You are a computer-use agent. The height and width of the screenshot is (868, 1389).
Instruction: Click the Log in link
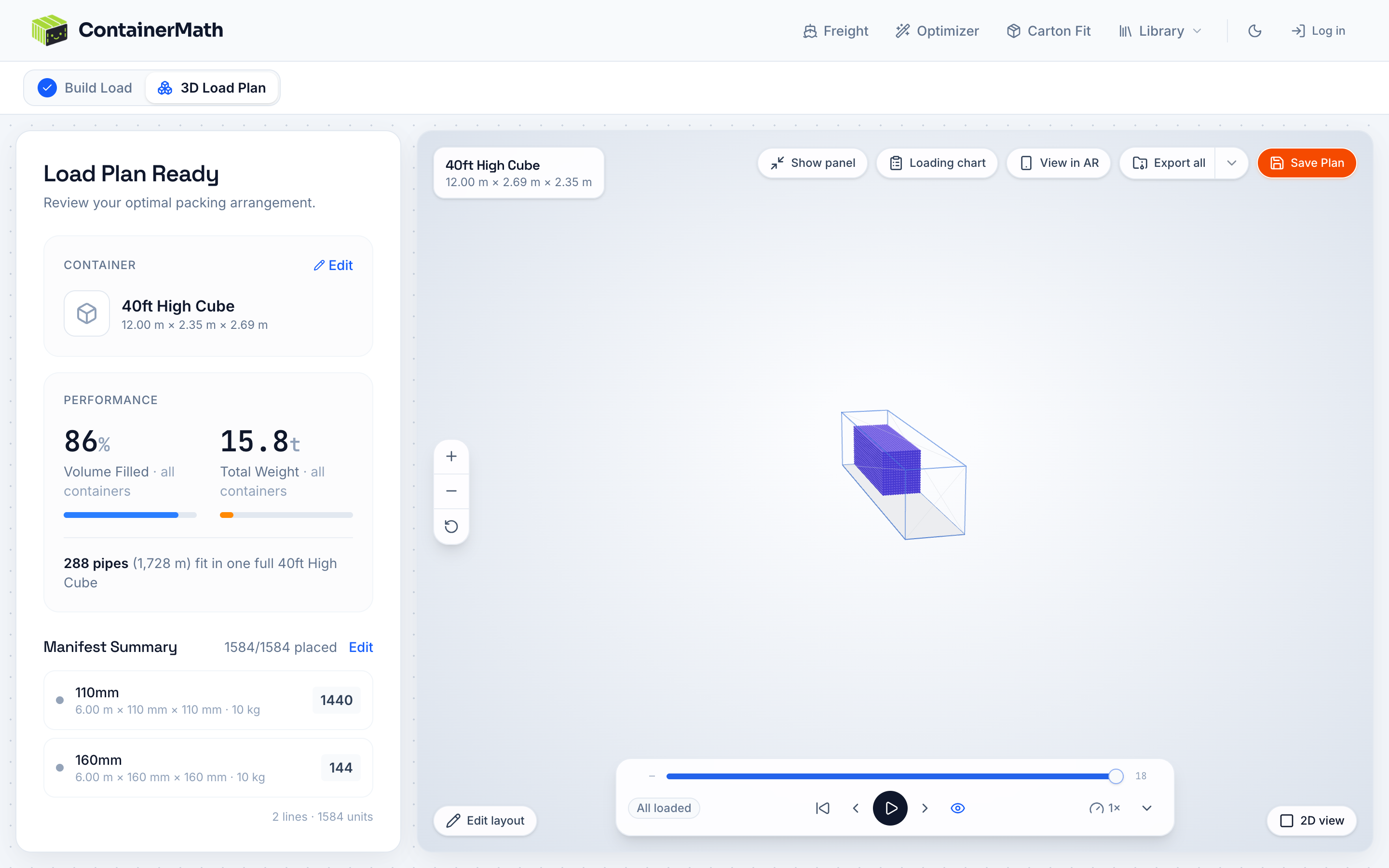point(1318,31)
